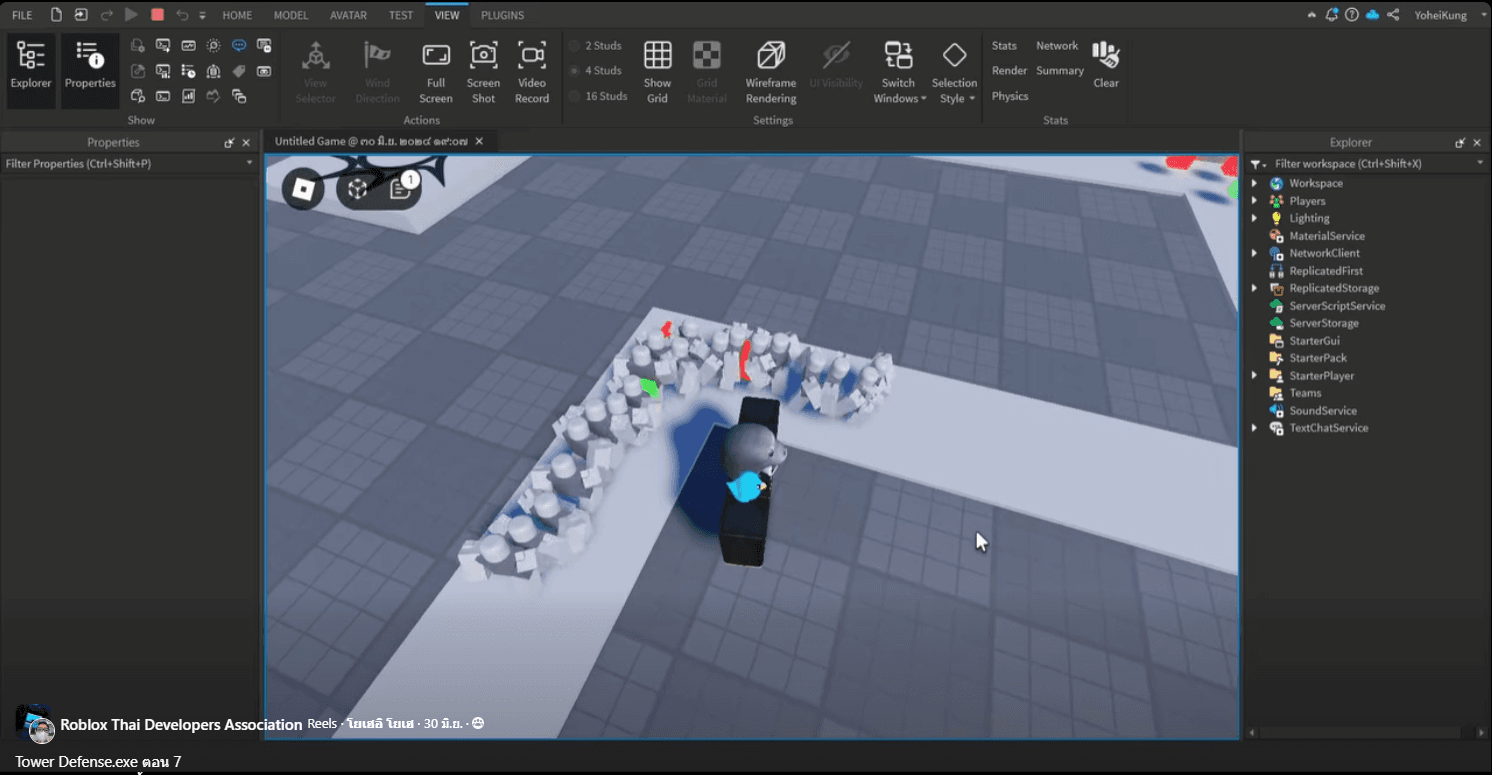Open notifications bell icon
Screen dimensions: 1492x775
click(x=1332, y=15)
